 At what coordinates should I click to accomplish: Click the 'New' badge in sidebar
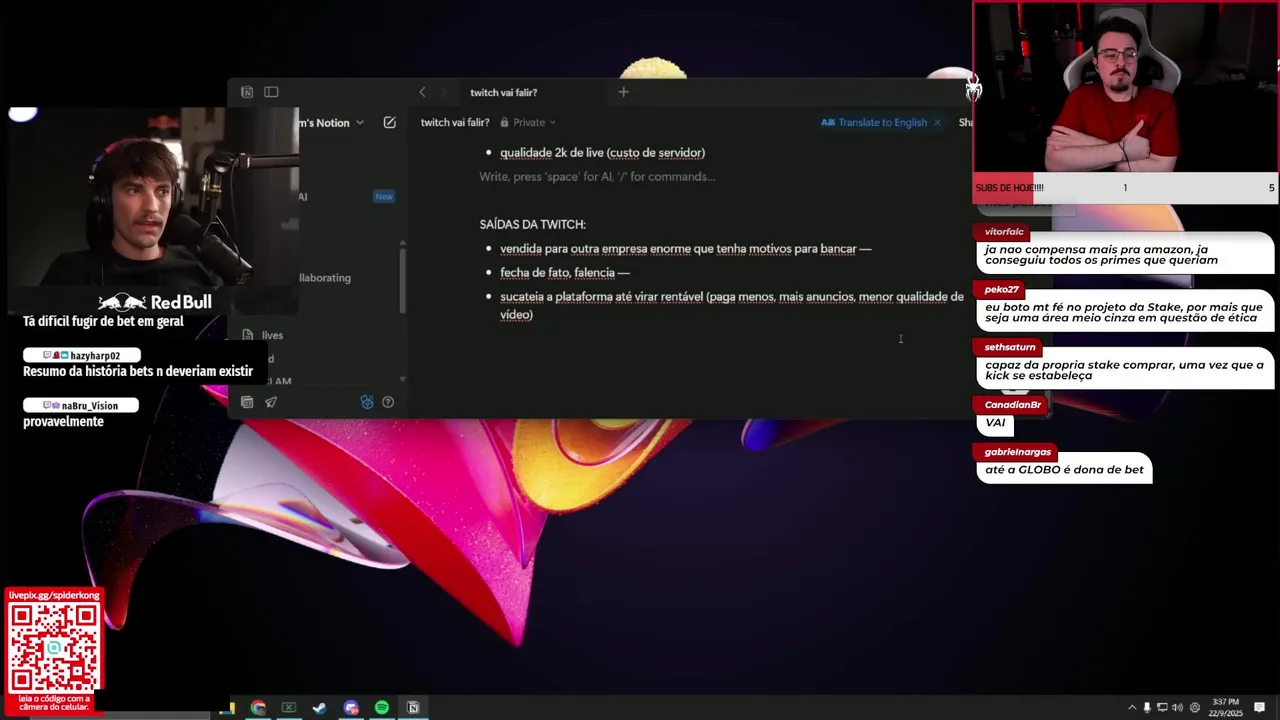(384, 197)
